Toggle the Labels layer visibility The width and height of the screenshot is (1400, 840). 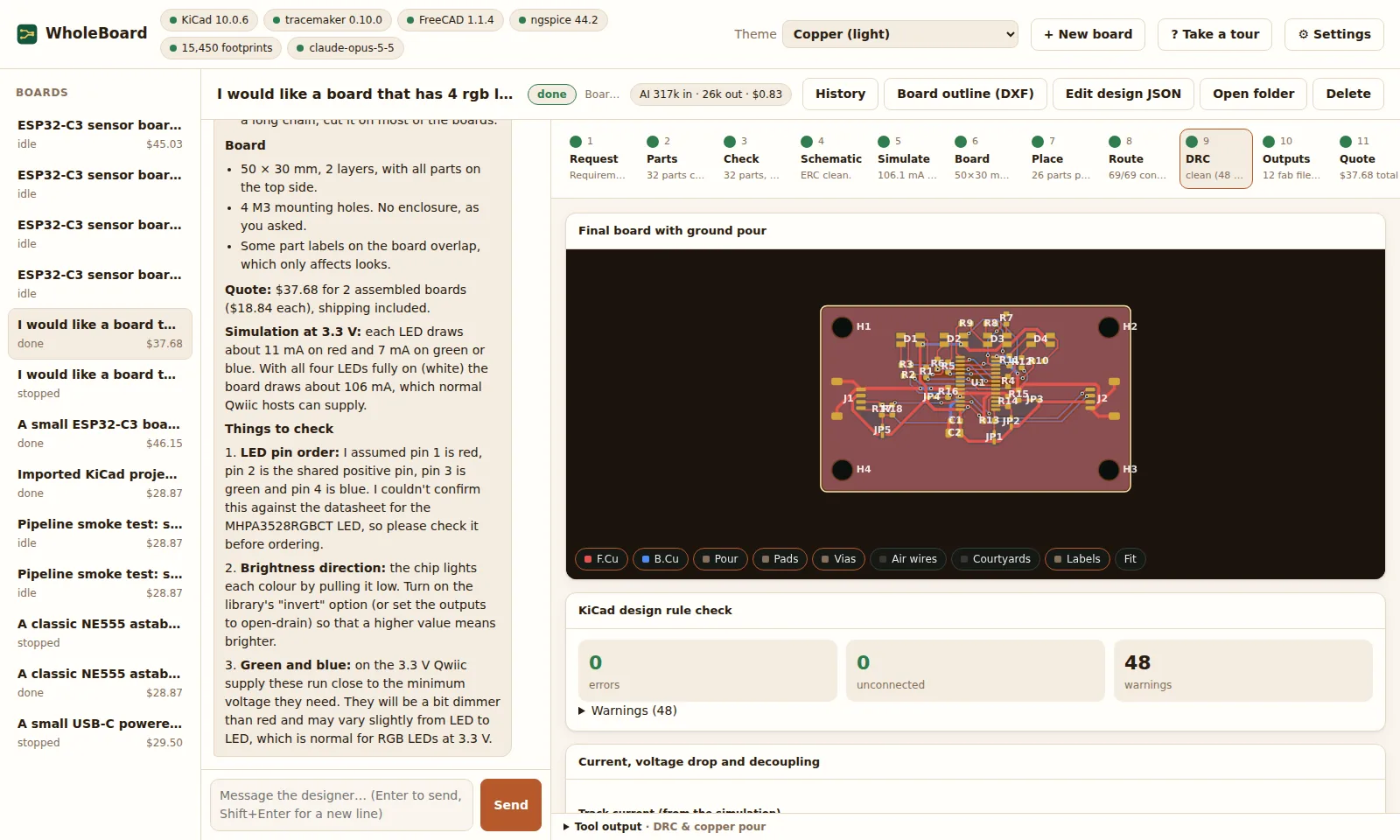coord(1077,559)
